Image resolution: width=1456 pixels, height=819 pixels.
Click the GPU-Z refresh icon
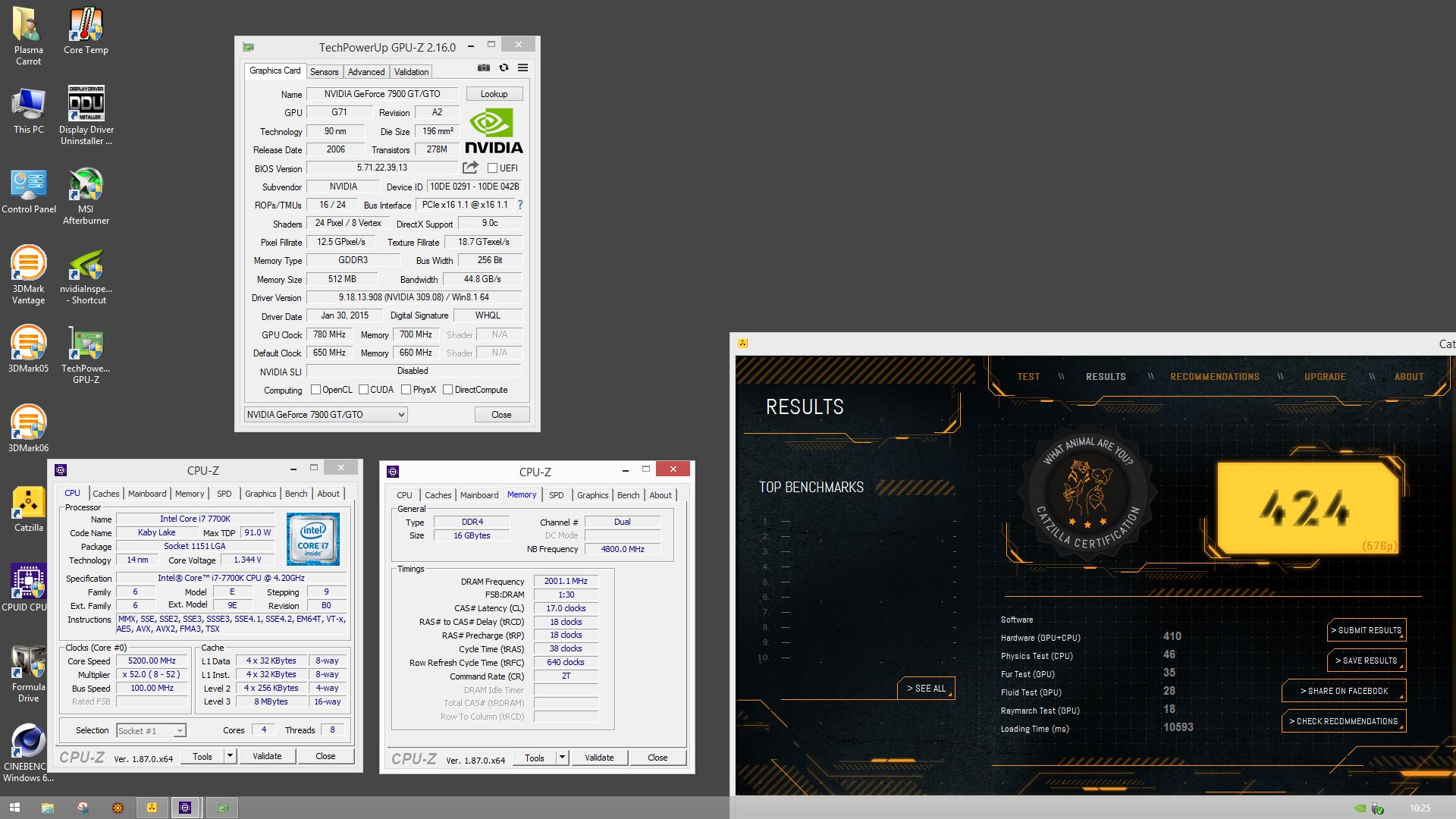click(504, 67)
